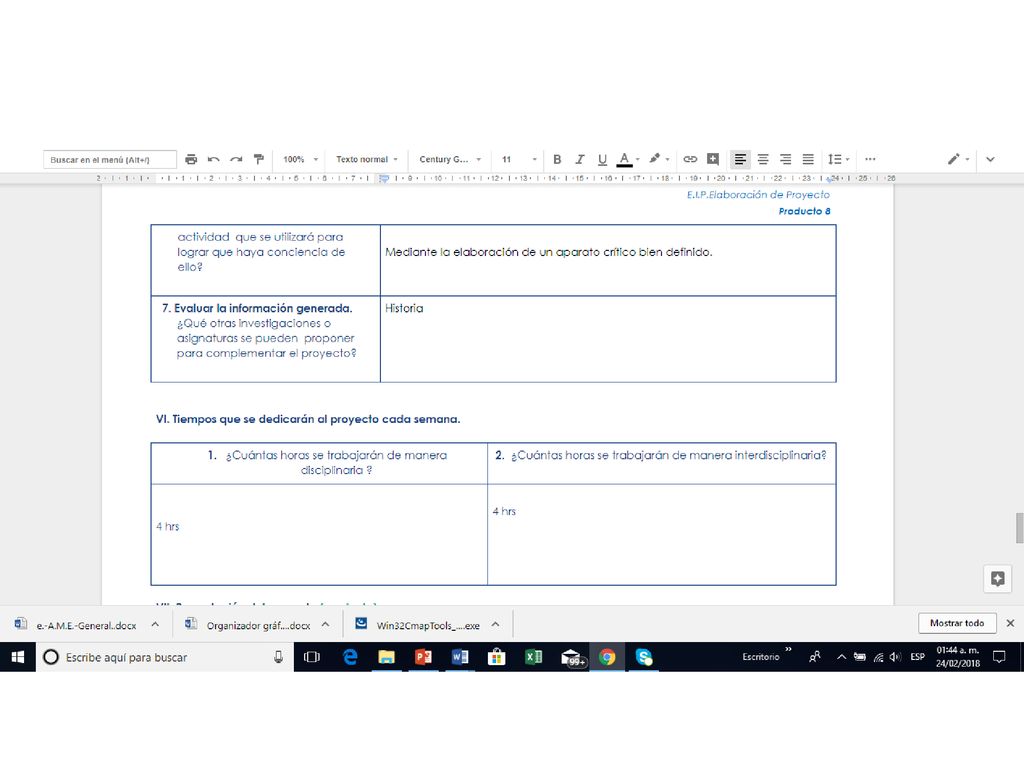Viewport: 1024px width, 768px height.
Task: Expand options for e.-A.M.E.-General.docx download
Action: pos(155,624)
